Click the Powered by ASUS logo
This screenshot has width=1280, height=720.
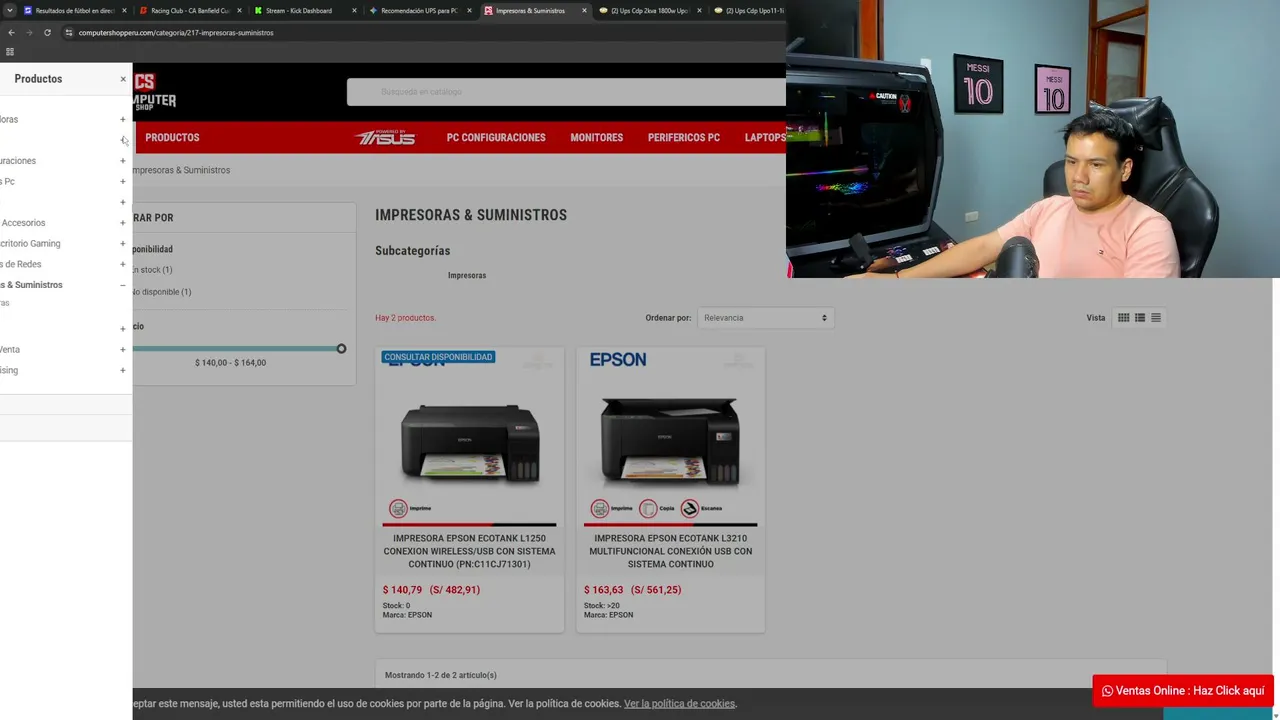pyautogui.click(x=385, y=138)
